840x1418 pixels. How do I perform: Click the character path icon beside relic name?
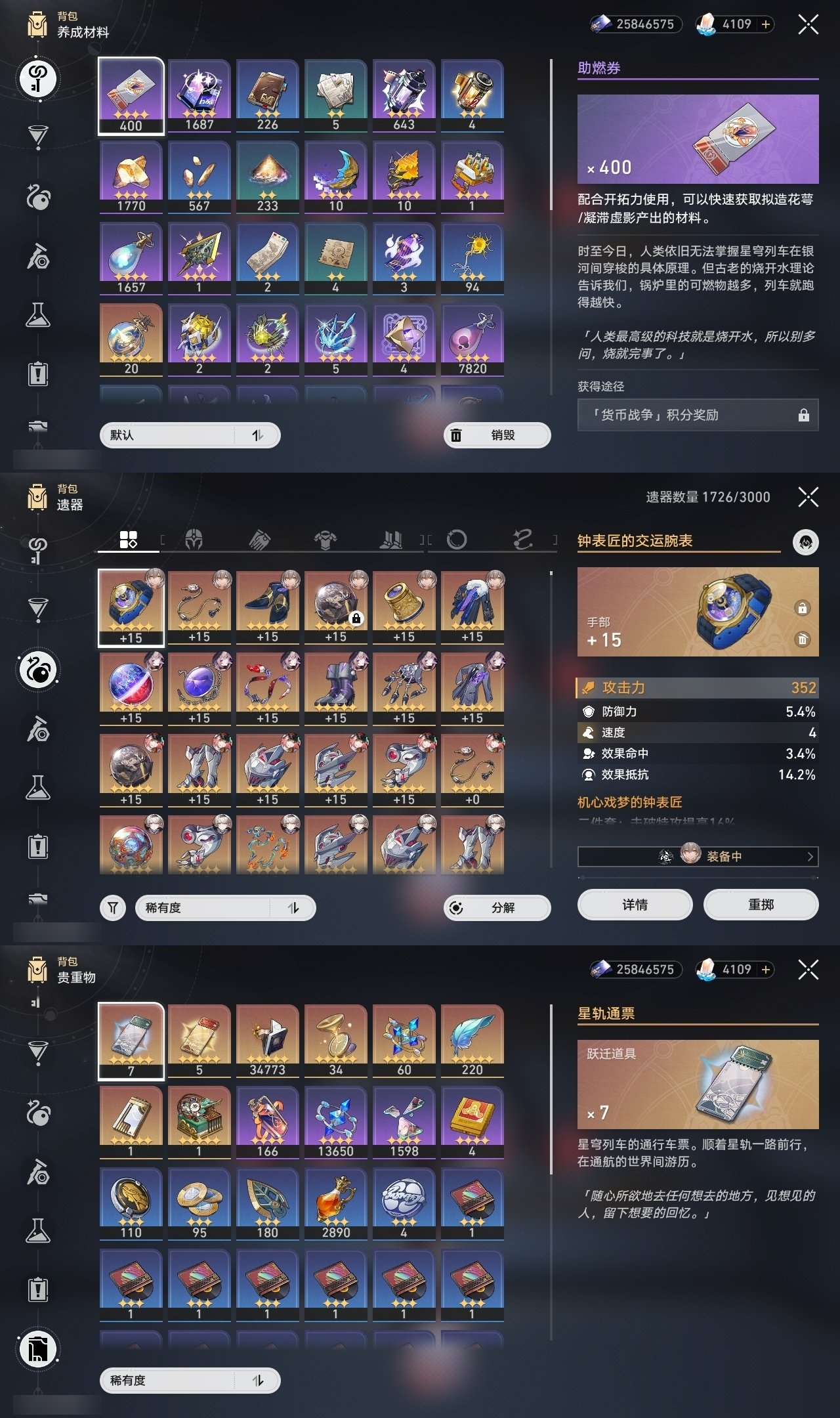[x=805, y=542]
